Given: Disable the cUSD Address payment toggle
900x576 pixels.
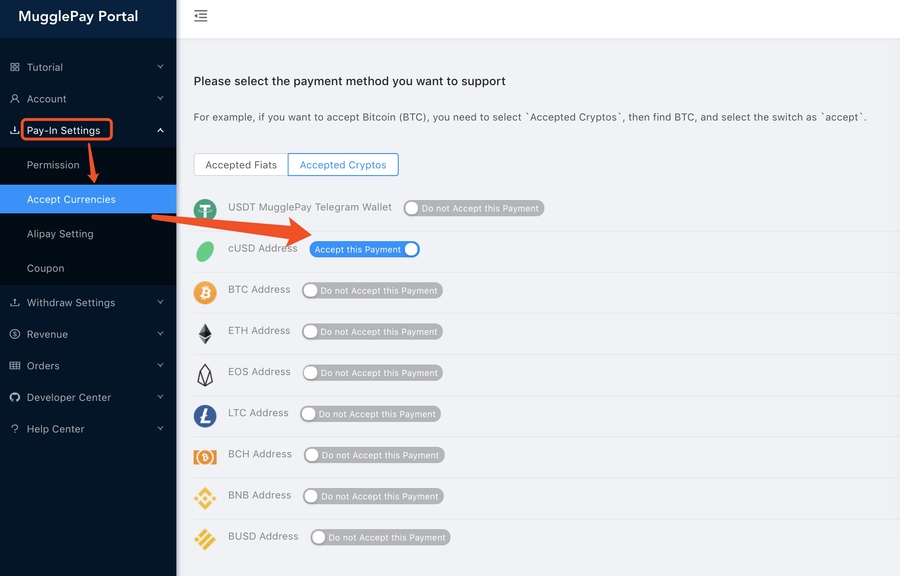Looking at the screenshot, I should [364, 249].
